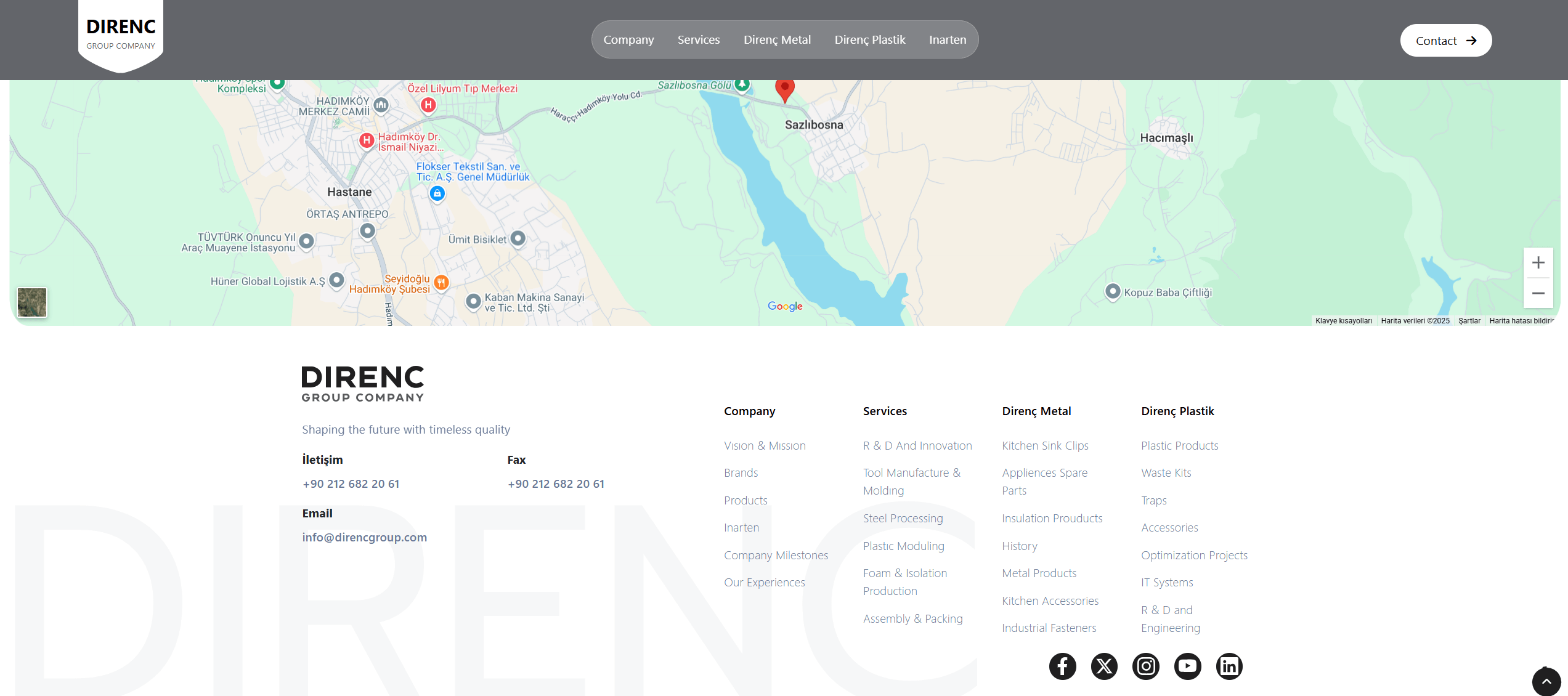This screenshot has width=1568, height=696.
Task: Click the Ümit Bisiklet map marker
Action: (x=518, y=238)
